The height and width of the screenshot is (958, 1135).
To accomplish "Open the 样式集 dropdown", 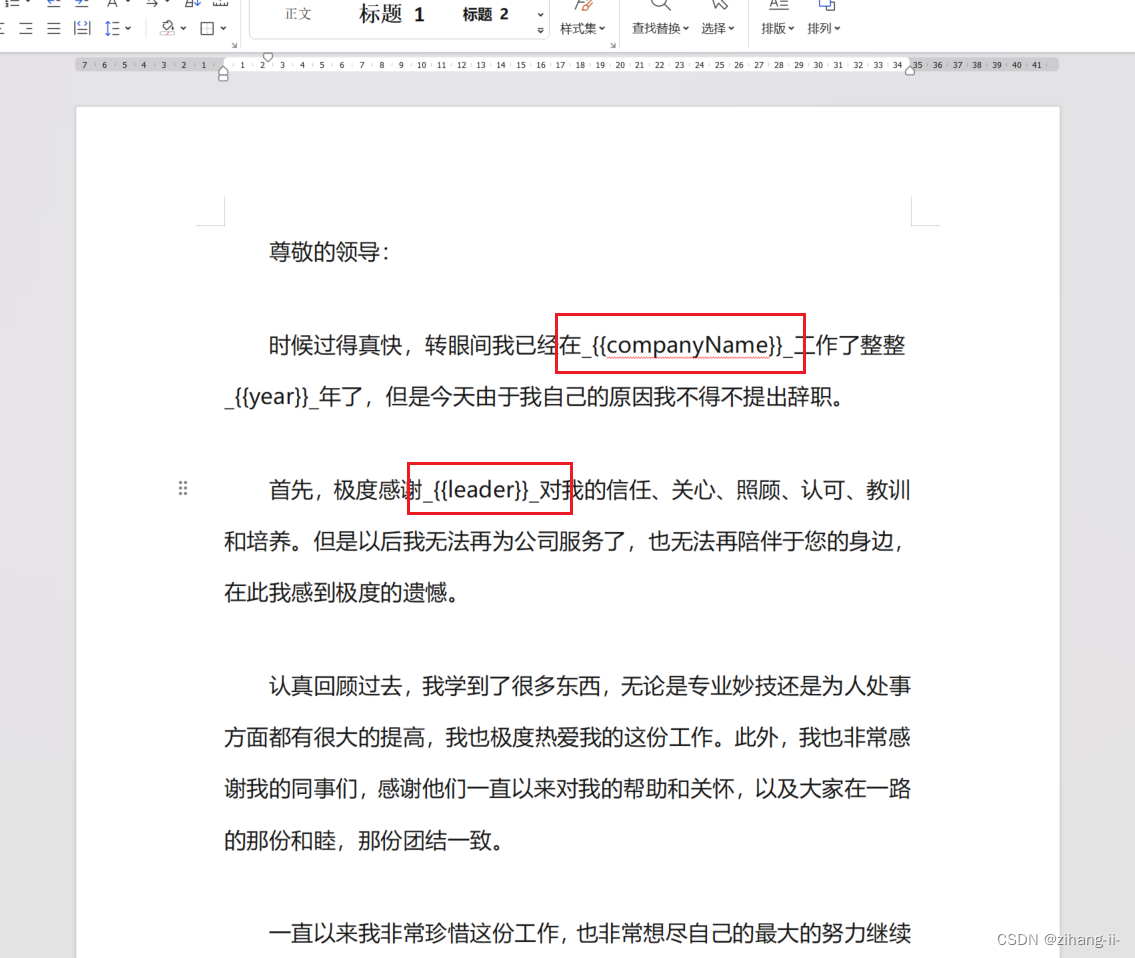I will [x=583, y=28].
